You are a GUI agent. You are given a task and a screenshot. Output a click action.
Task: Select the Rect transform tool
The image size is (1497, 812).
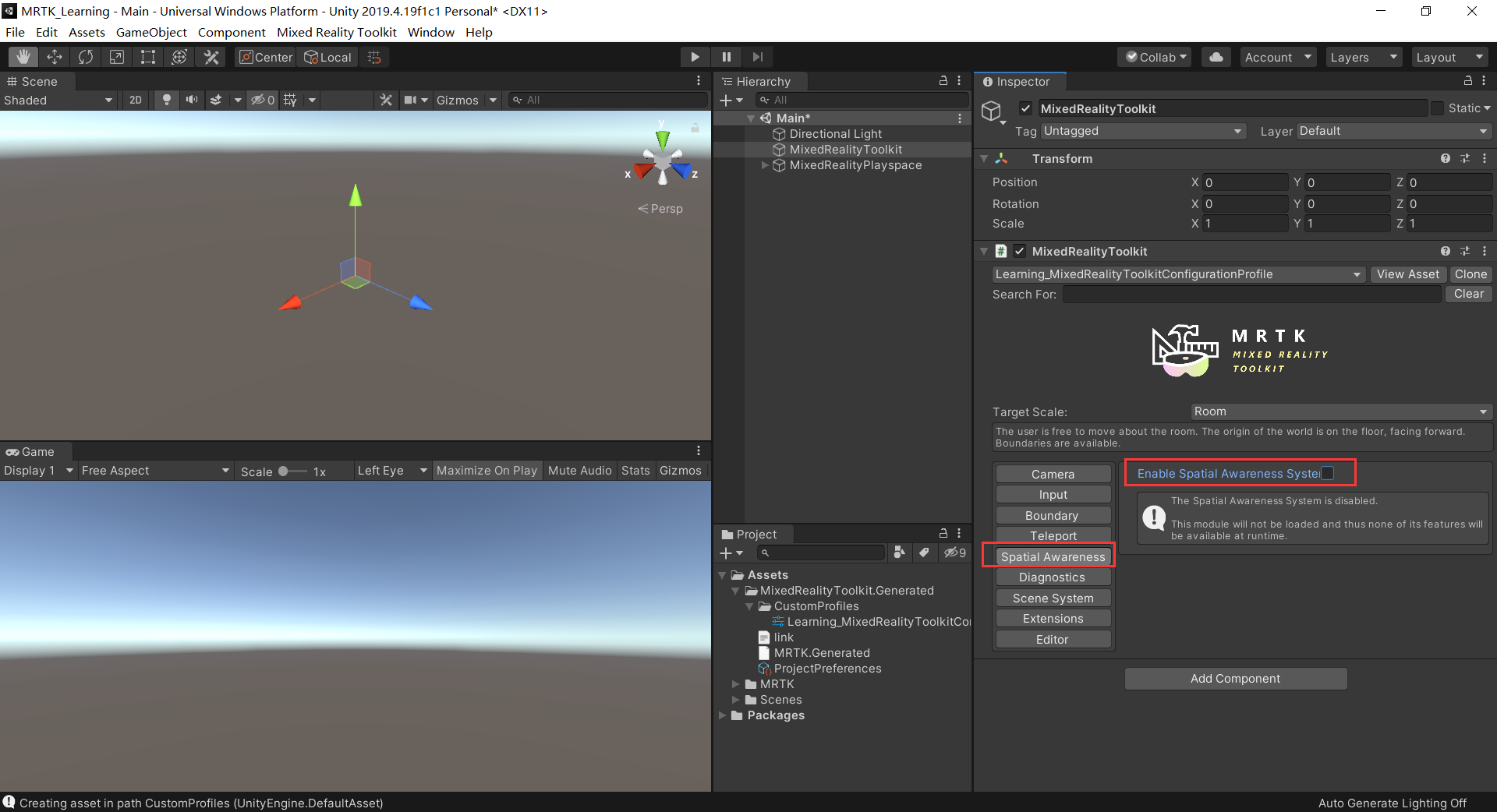click(x=148, y=57)
